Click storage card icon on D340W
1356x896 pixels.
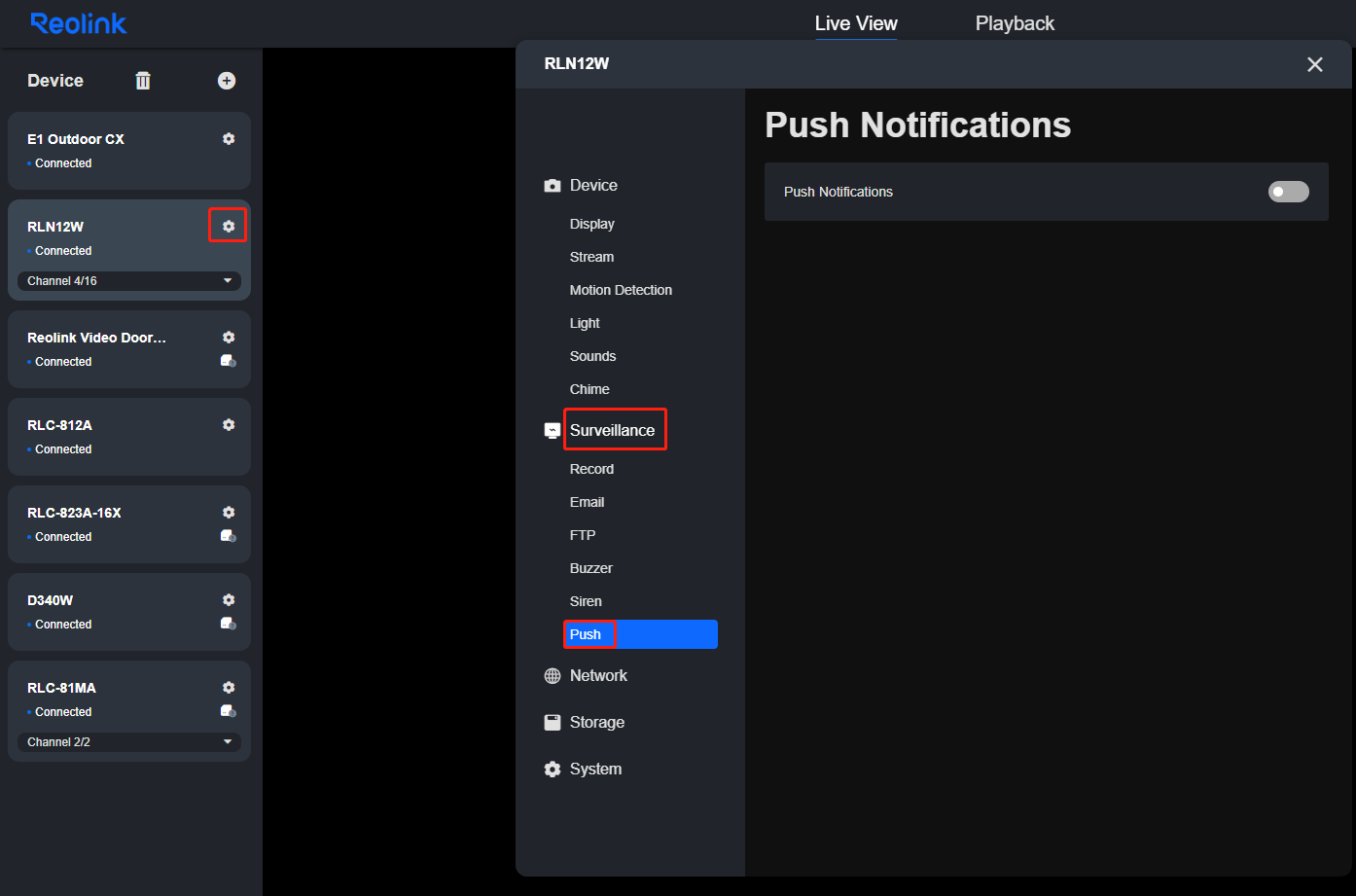pyautogui.click(x=229, y=624)
